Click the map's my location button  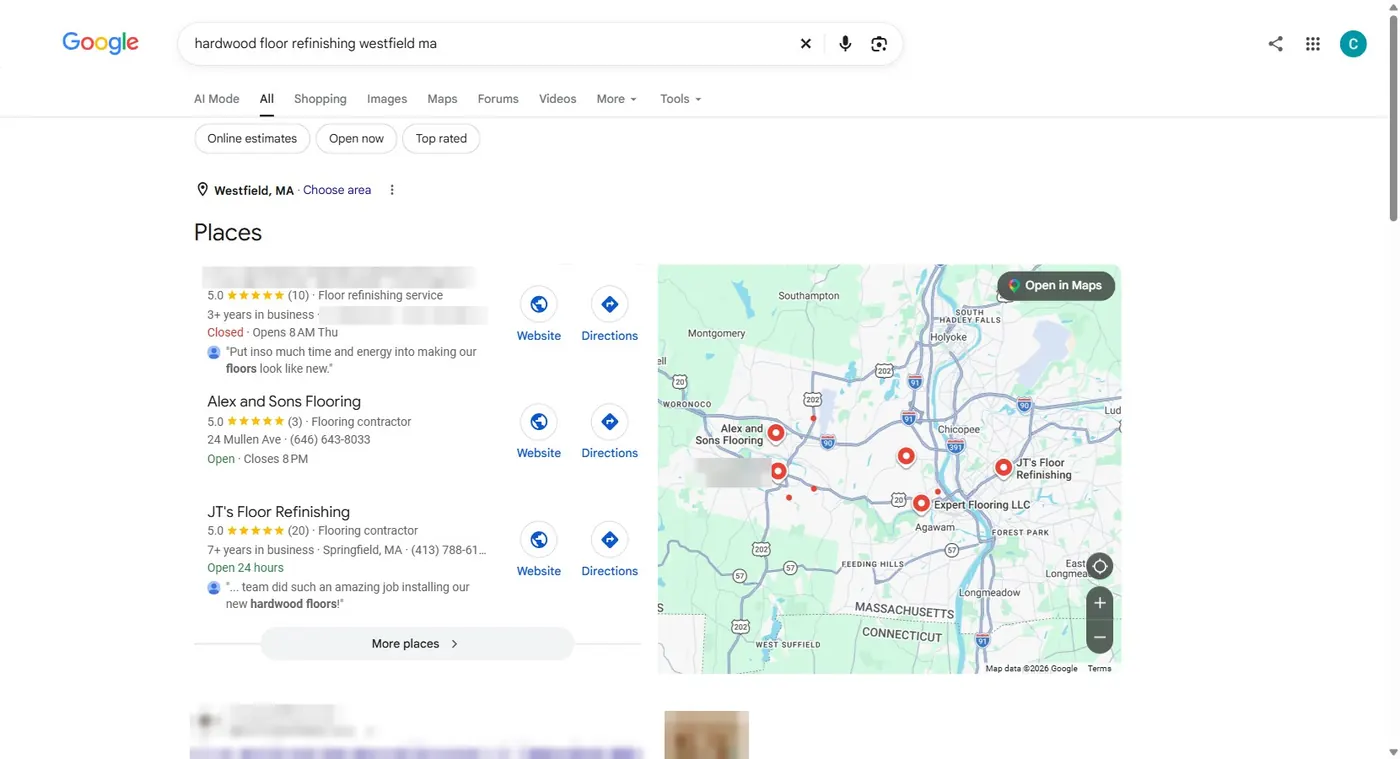pos(1100,566)
